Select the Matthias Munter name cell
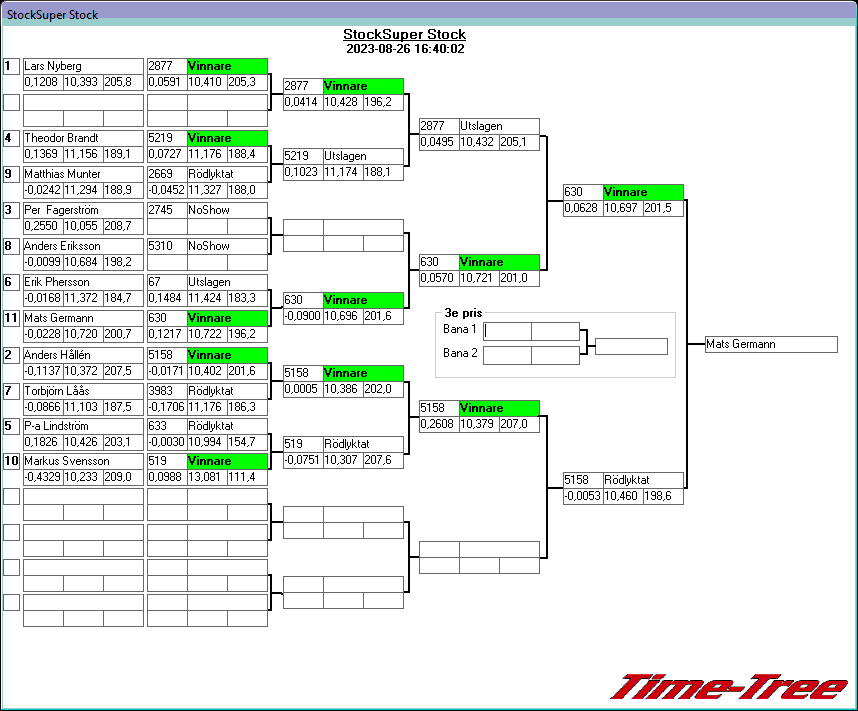This screenshot has width=858, height=711. point(83,174)
